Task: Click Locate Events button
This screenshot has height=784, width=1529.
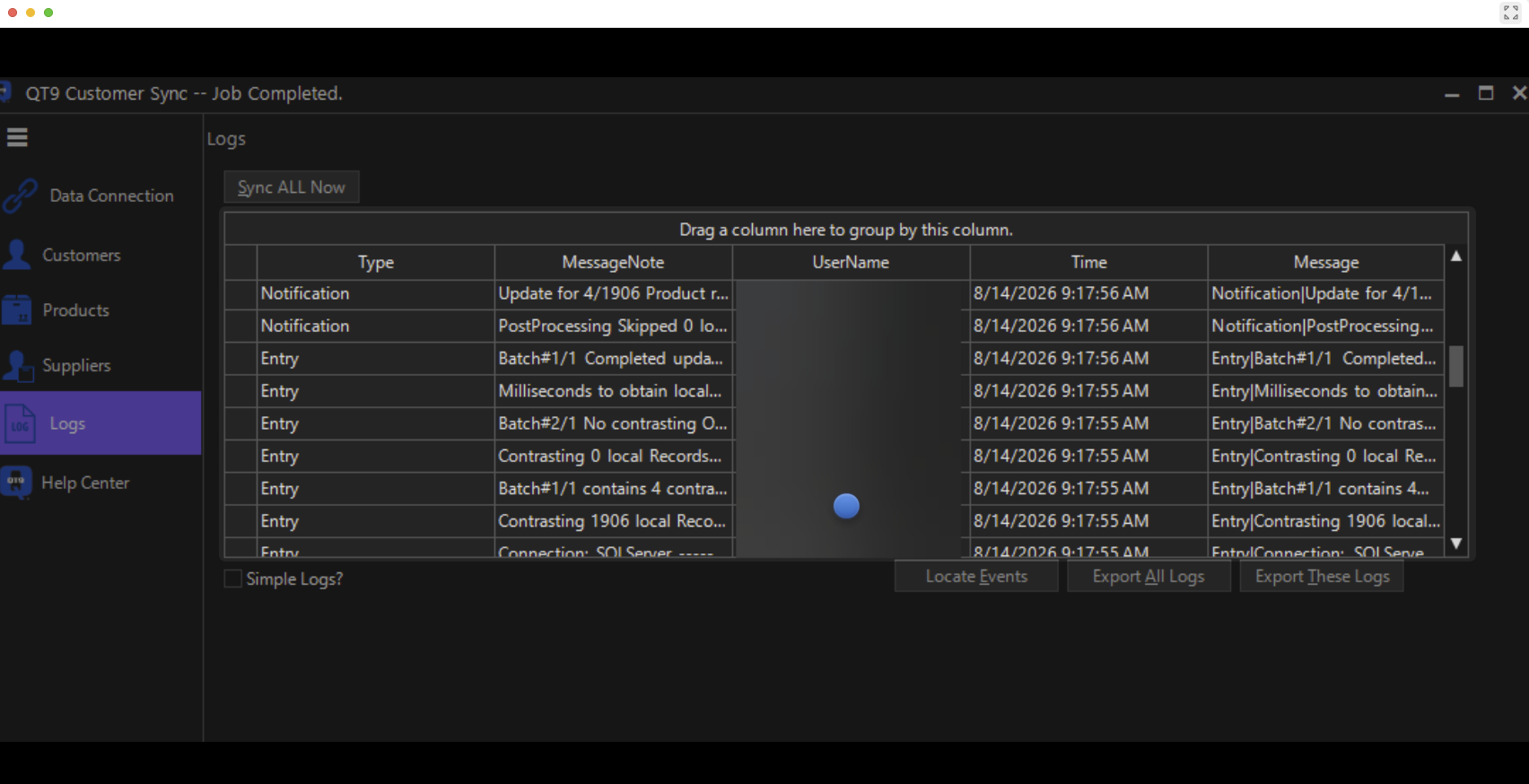Action: pos(976,577)
